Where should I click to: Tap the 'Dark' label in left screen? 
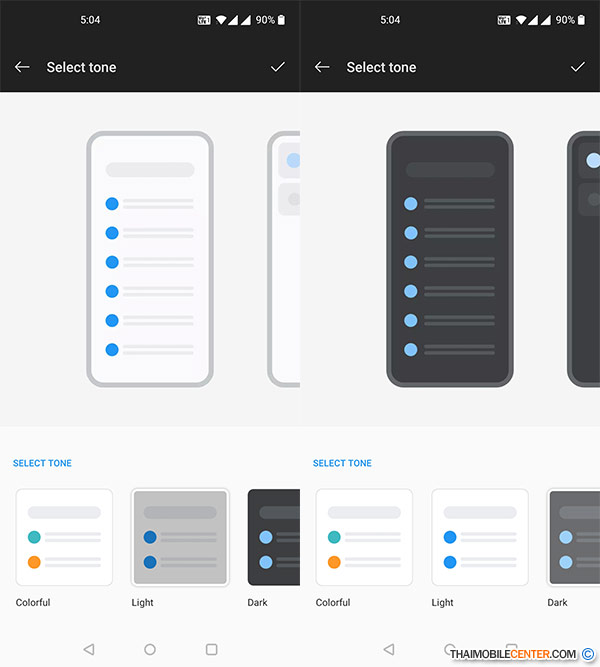[x=257, y=602]
